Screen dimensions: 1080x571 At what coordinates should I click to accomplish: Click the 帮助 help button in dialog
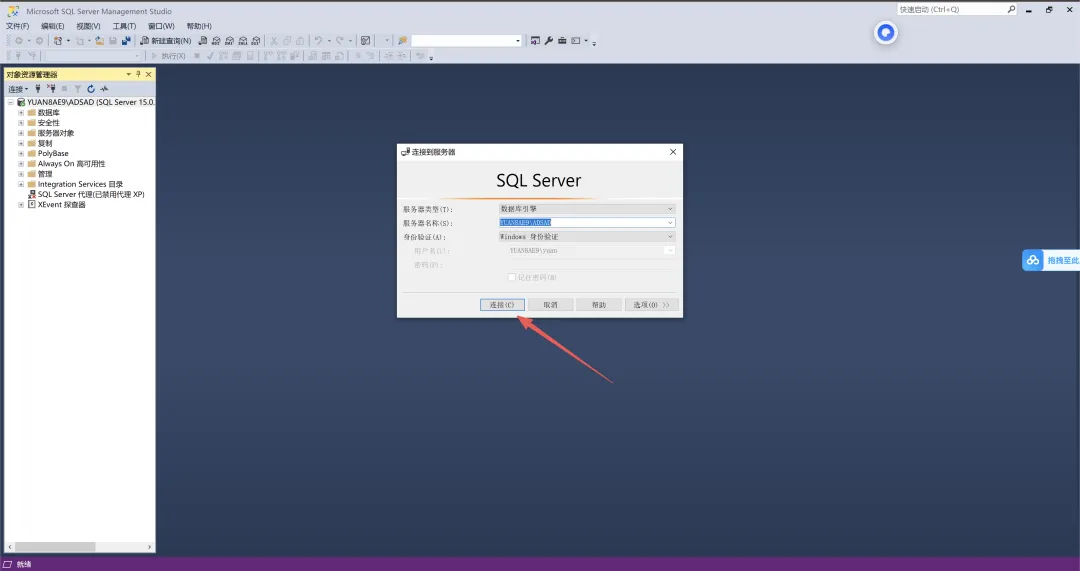[x=599, y=304]
